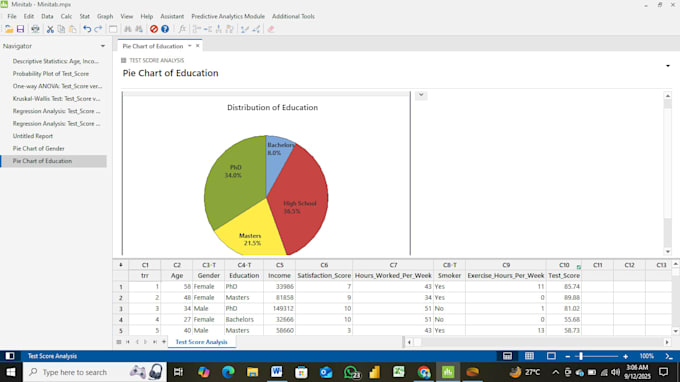Viewport: 680px width, 382px height.
Task: Open Pie Chart of Gender in Navigator
Action: 39,148
